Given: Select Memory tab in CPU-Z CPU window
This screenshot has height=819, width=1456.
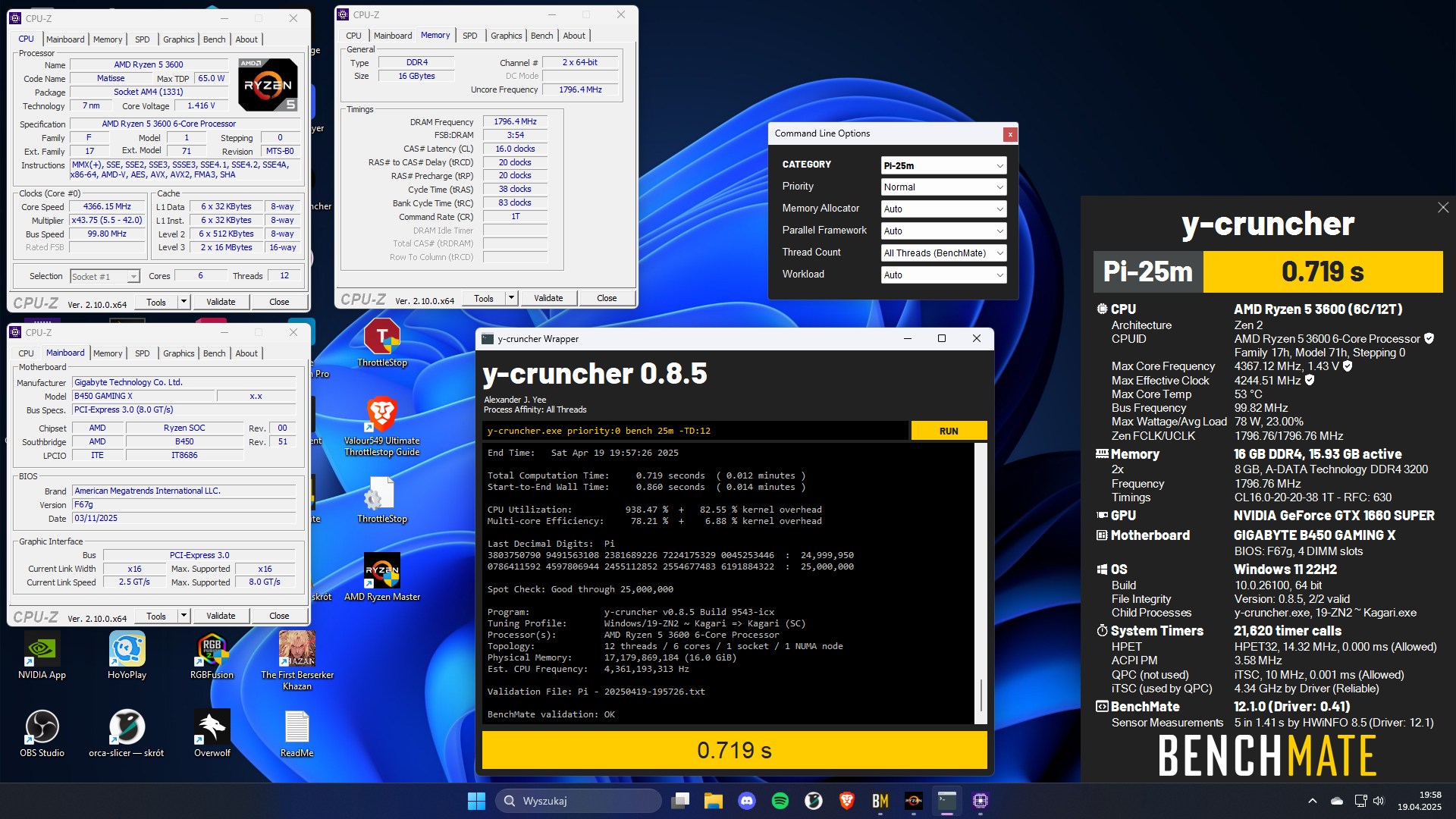Looking at the screenshot, I should coord(108,39).
